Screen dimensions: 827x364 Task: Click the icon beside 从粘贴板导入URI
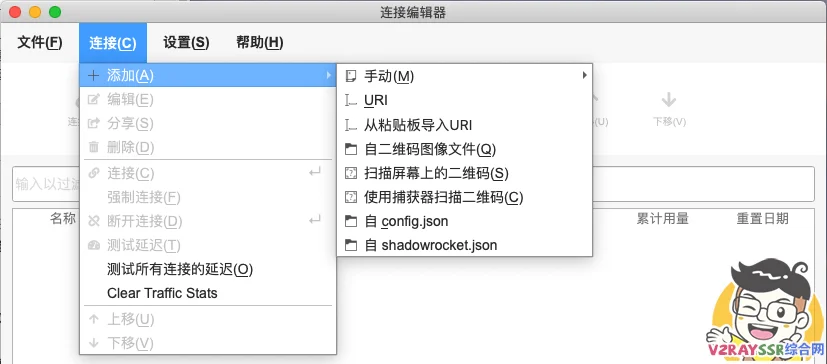click(x=350, y=125)
